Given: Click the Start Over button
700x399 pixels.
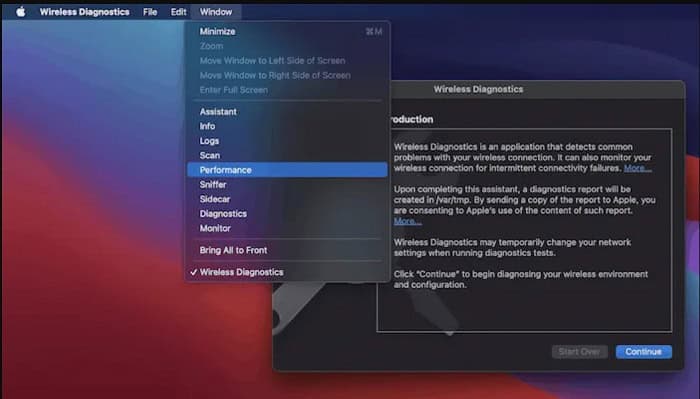Looking at the screenshot, I should (x=579, y=352).
